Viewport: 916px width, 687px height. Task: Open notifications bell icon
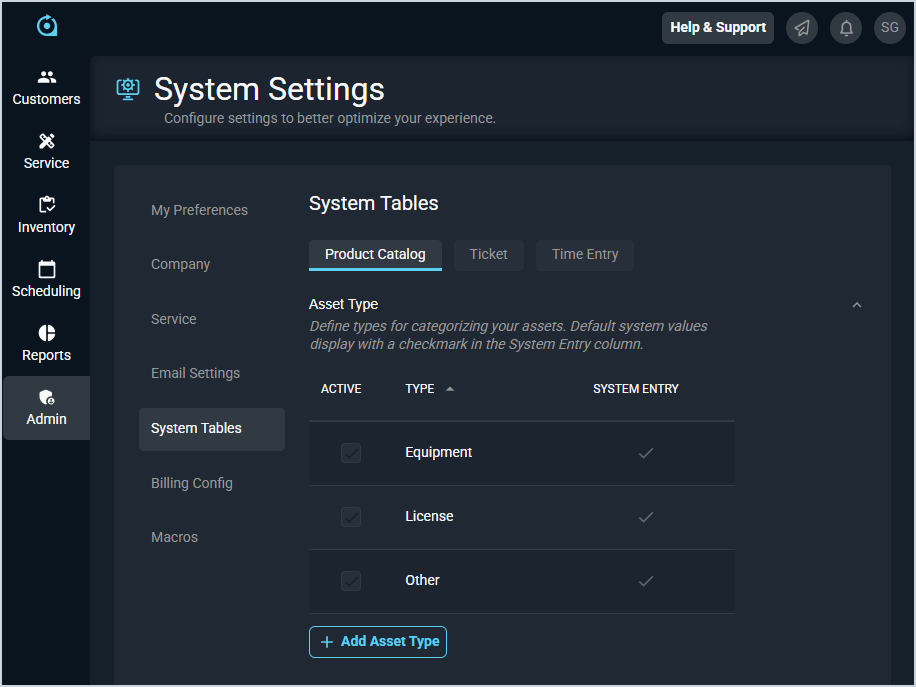click(x=846, y=28)
